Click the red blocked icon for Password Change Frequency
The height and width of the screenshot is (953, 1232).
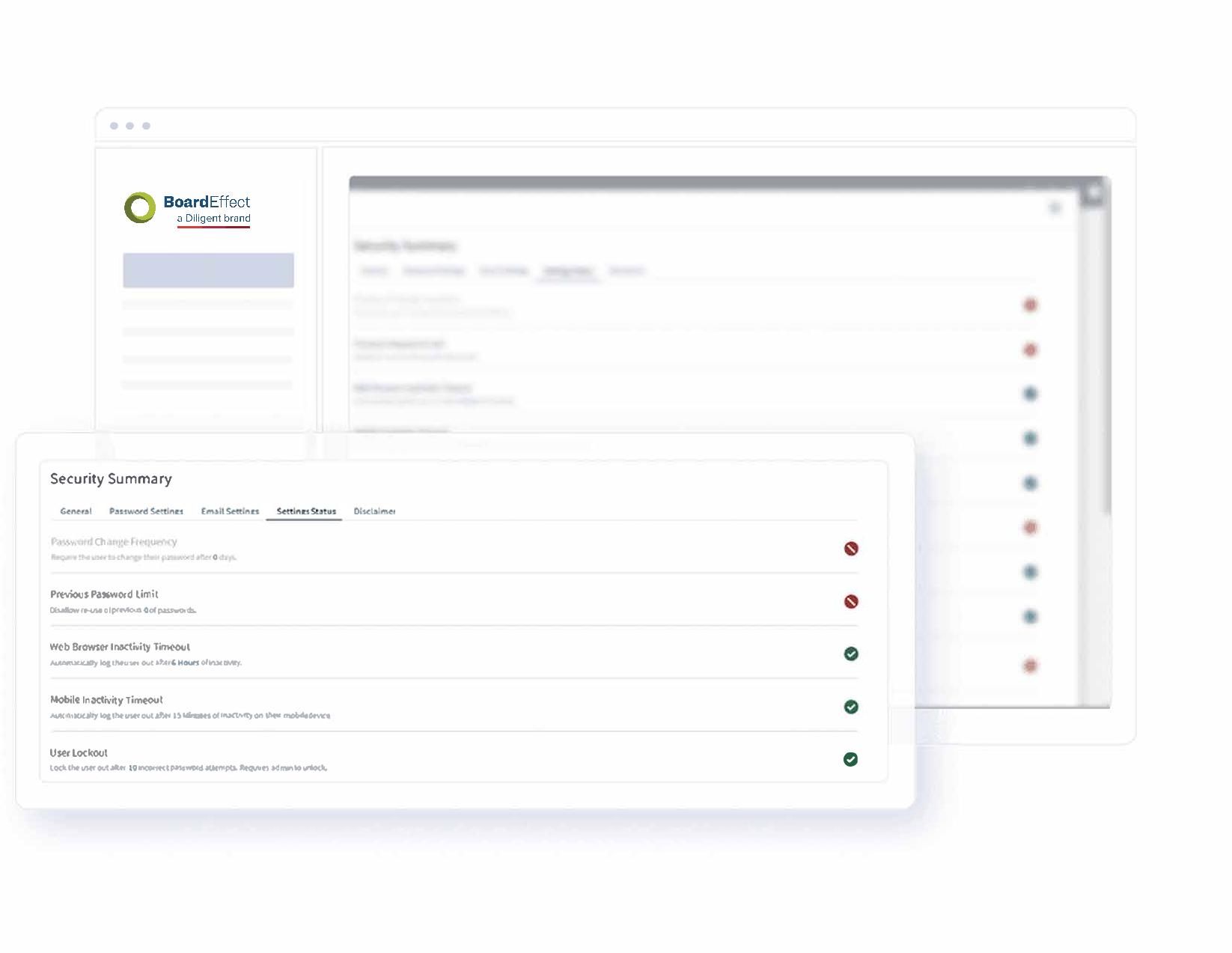[x=851, y=549]
